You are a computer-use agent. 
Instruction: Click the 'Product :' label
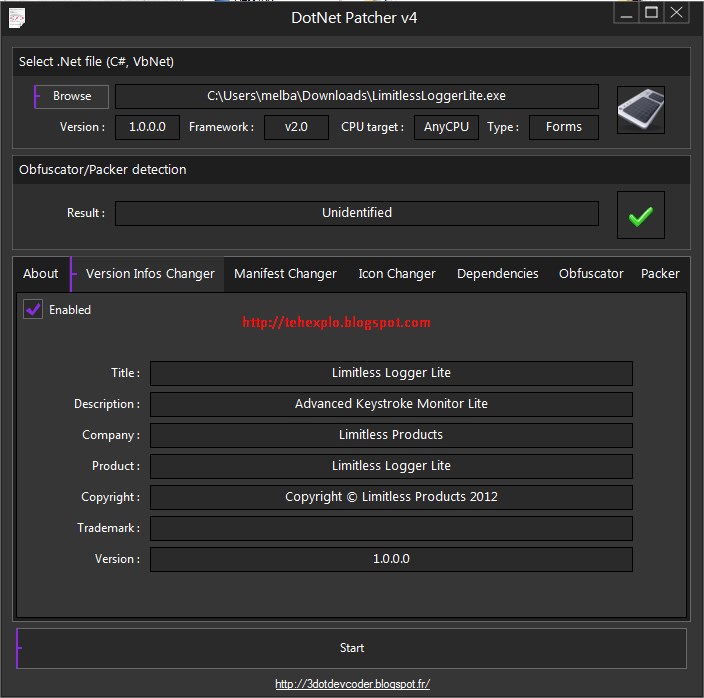(x=116, y=466)
